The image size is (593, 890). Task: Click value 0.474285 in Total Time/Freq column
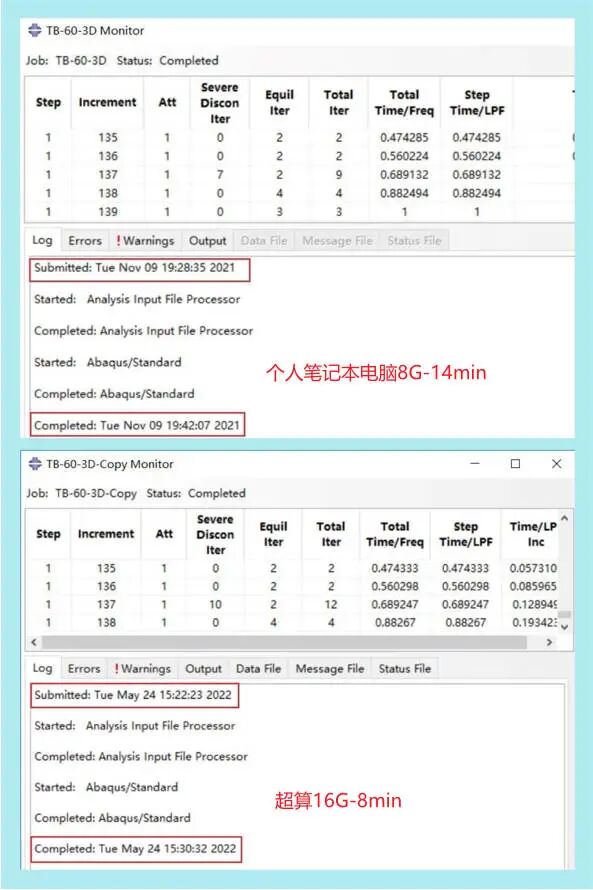click(x=404, y=137)
